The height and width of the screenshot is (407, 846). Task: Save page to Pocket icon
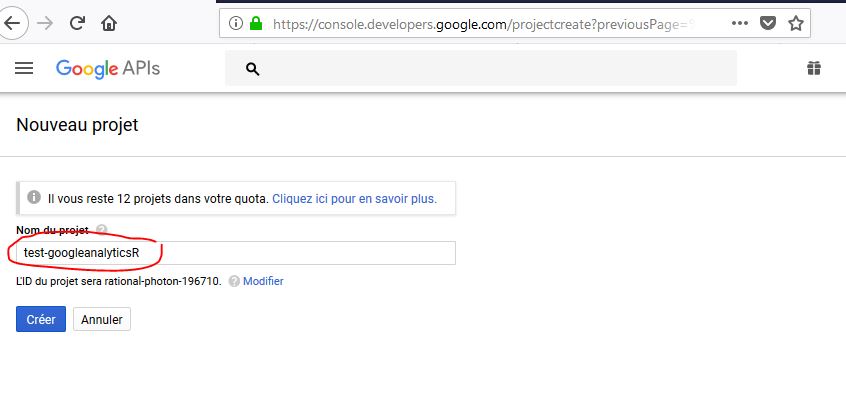pyautogui.click(x=768, y=23)
